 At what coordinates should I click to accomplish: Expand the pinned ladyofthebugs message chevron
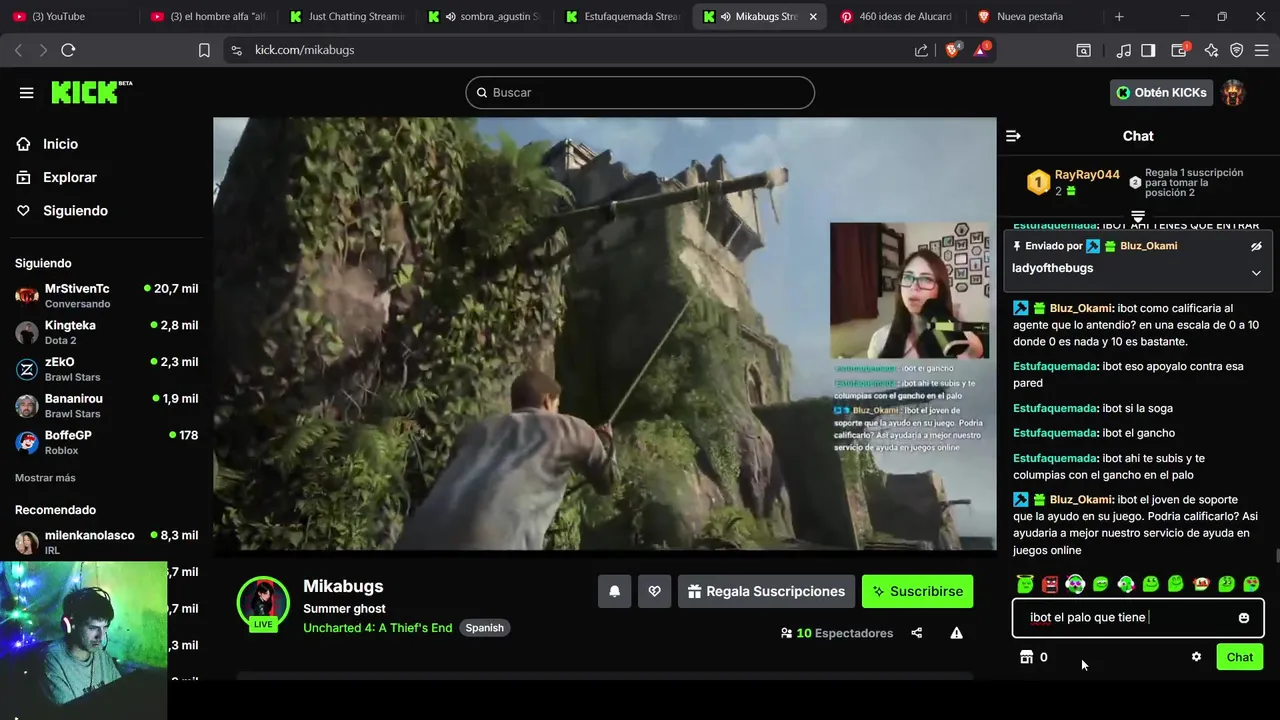(1256, 272)
